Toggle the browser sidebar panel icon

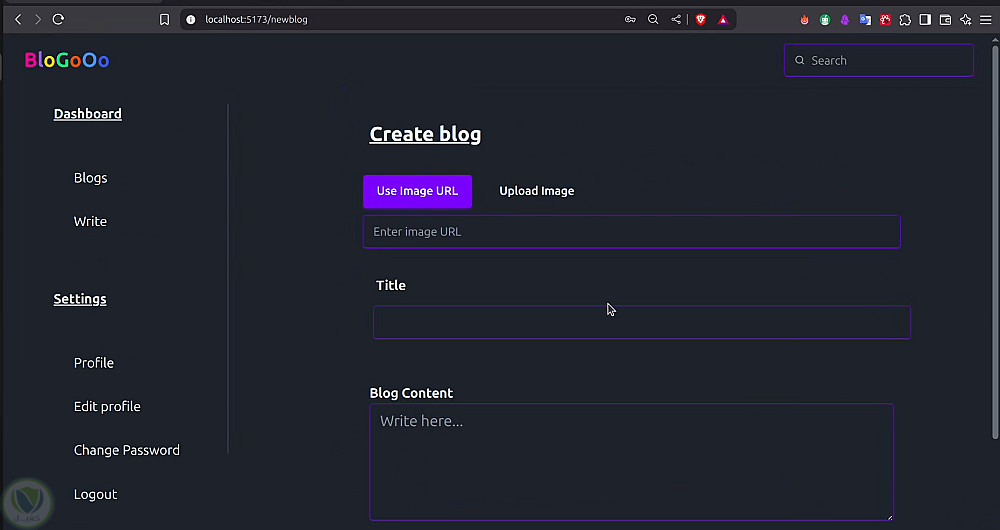[x=925, y=19]
